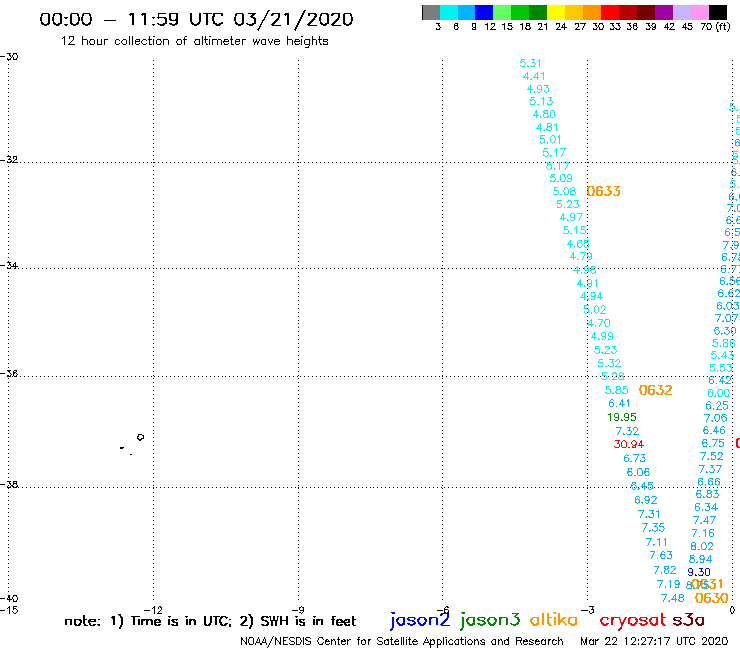Click the 6.25 wave height value

717,406
